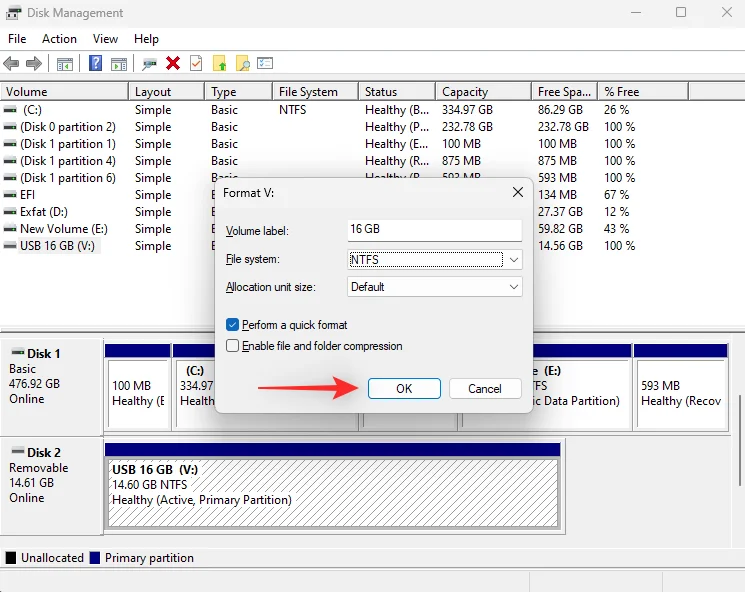Screen dimensions: 745x592
Task: Click the drive icon beside EFI
Action: [x=10, y=195]
